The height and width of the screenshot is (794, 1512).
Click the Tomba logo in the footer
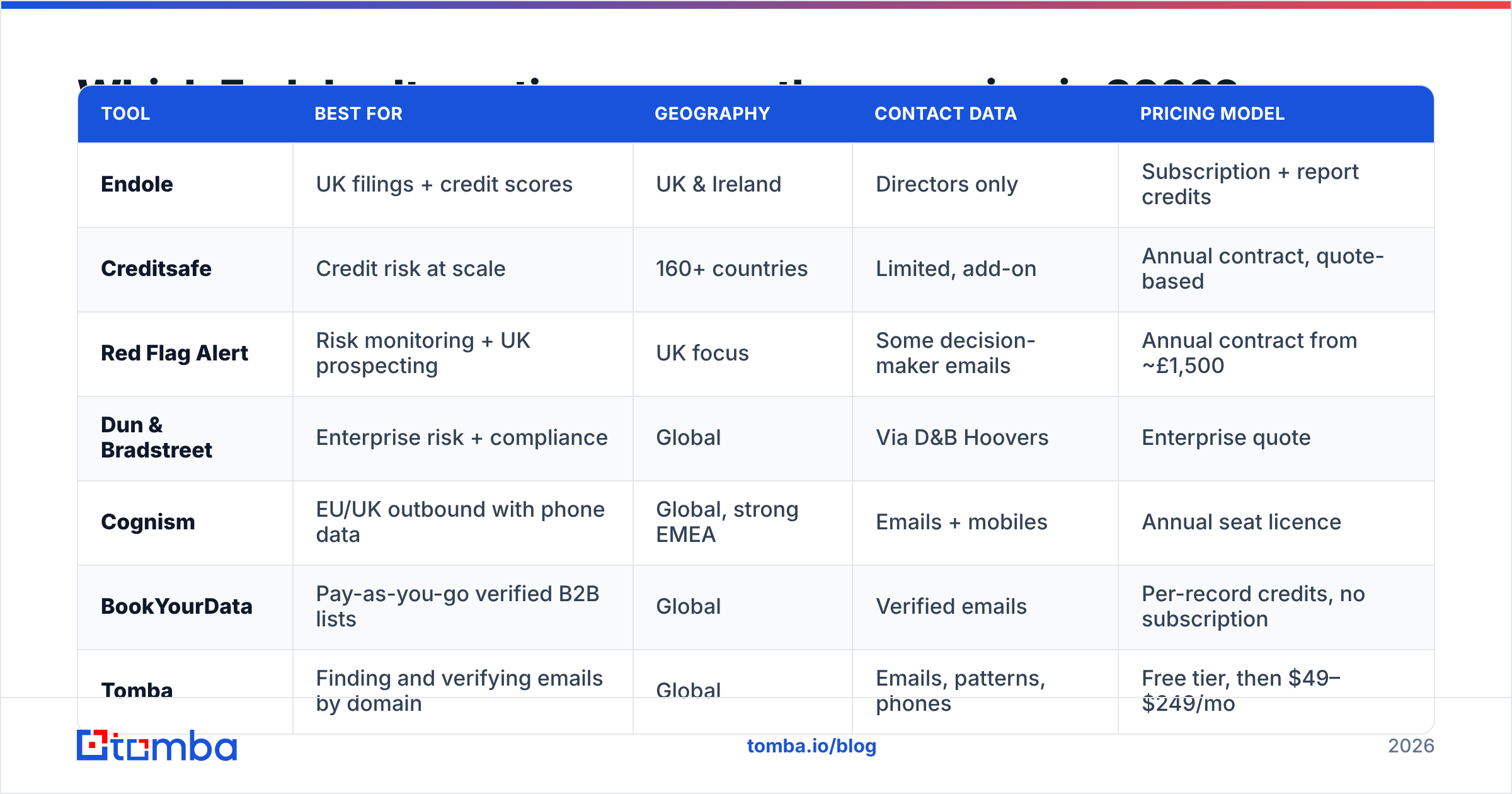click(157, 745)
